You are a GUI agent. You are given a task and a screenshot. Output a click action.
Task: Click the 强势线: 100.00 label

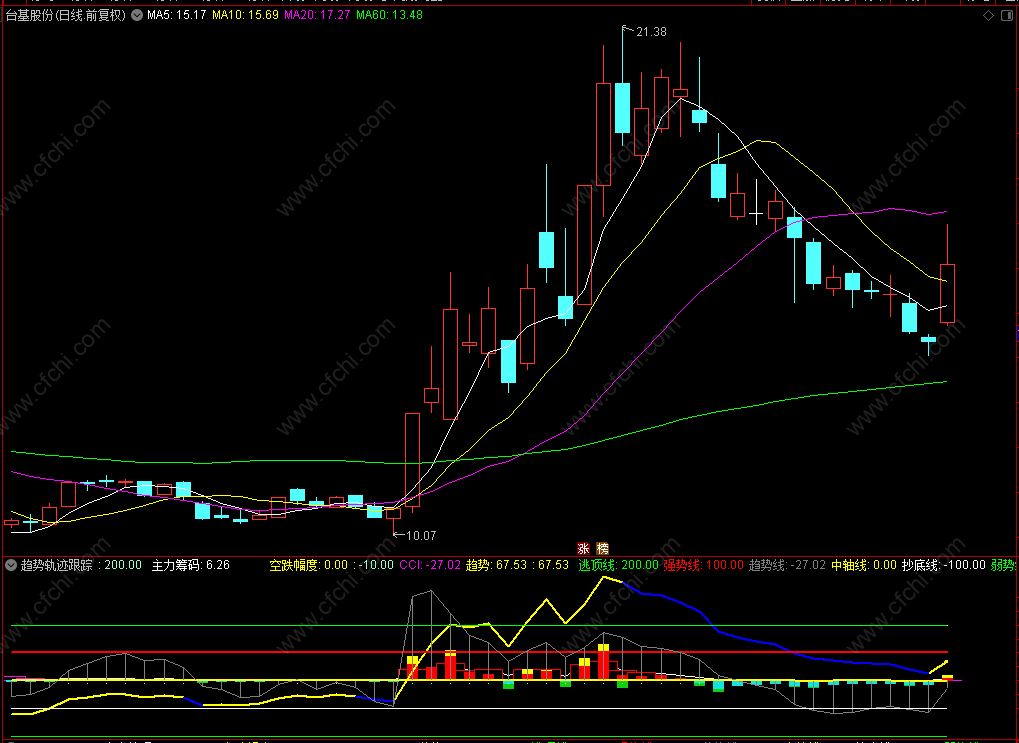pyautogui.click(x=703, y=565)
